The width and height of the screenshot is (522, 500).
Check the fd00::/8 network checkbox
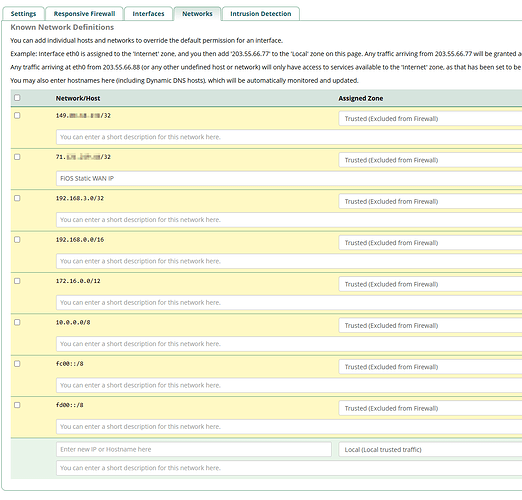click(17, 405)
